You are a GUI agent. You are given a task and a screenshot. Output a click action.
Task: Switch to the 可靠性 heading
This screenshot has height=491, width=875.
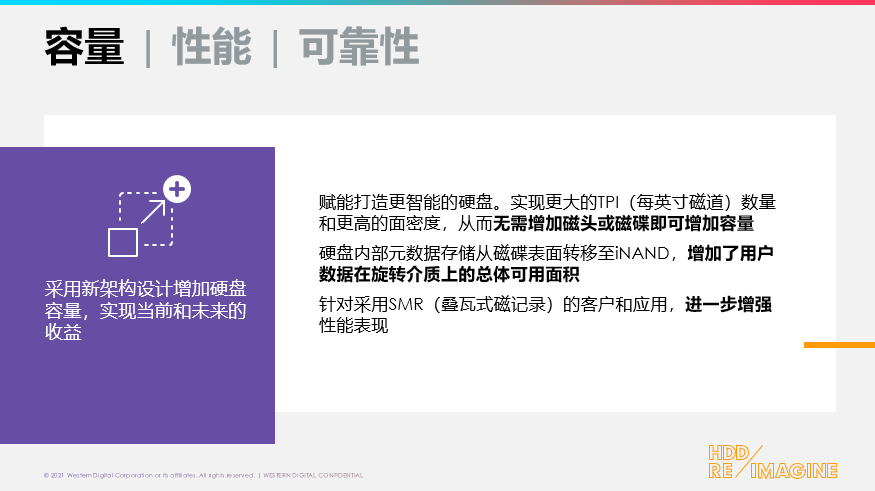(359, 47)
